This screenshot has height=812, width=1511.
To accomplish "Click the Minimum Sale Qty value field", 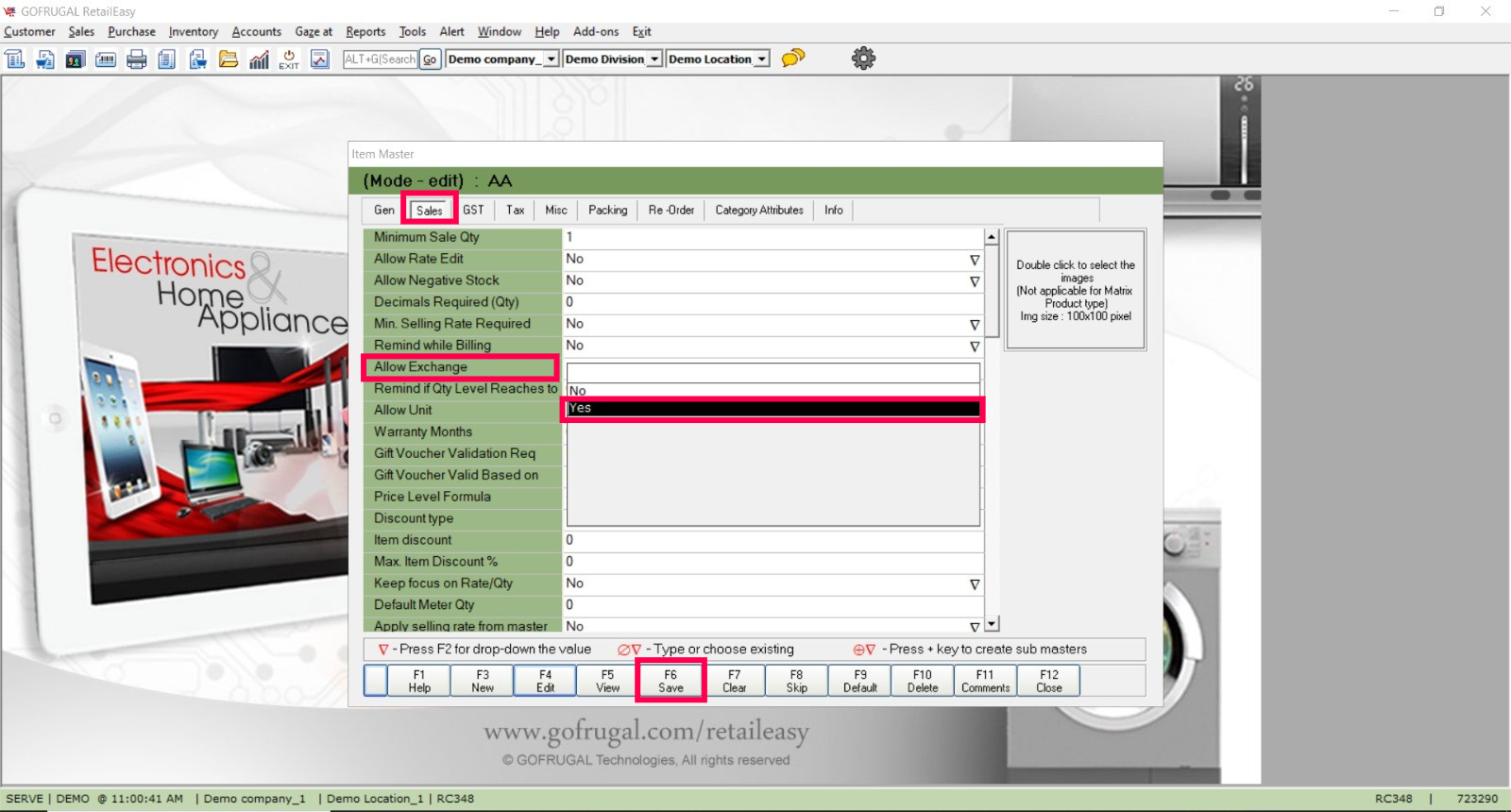I will click(x=773, y=238).
